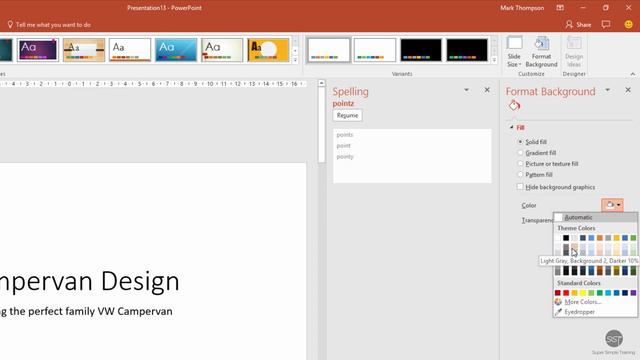Apply the purple theme thumbnail
The width and height of the screenshot is (640, 360).
[38, 50]
